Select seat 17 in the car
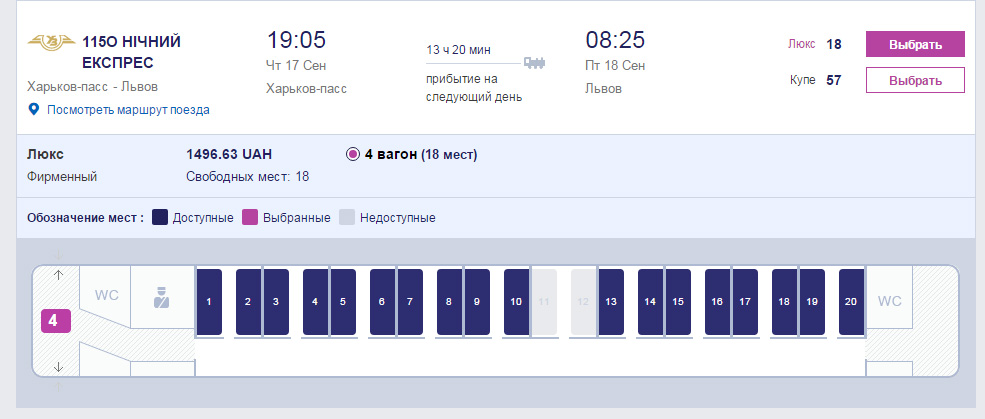Screen dimensions: 985x419 click(745, 302)
